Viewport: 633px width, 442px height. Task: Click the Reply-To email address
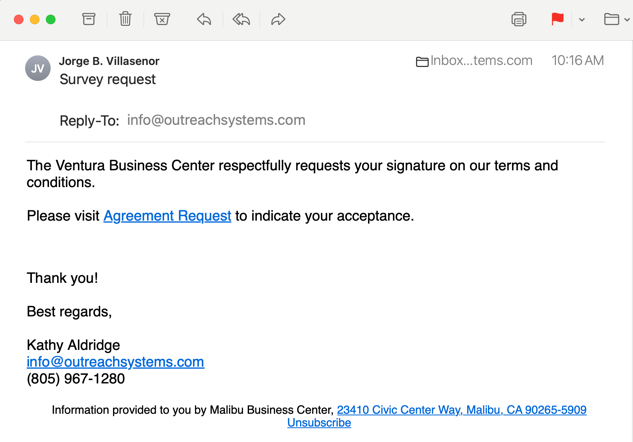(x=216, y=120)
